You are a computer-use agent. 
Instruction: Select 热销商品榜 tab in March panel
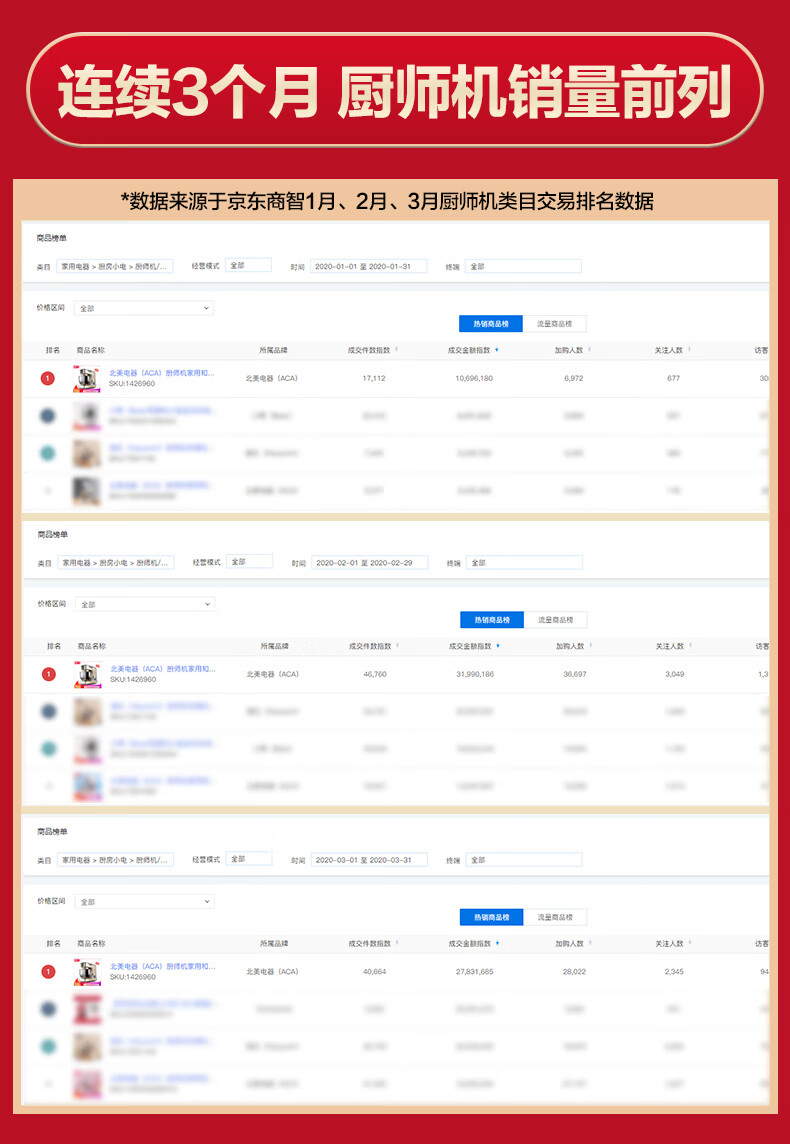pyautogui.click(x=492, y=917)
